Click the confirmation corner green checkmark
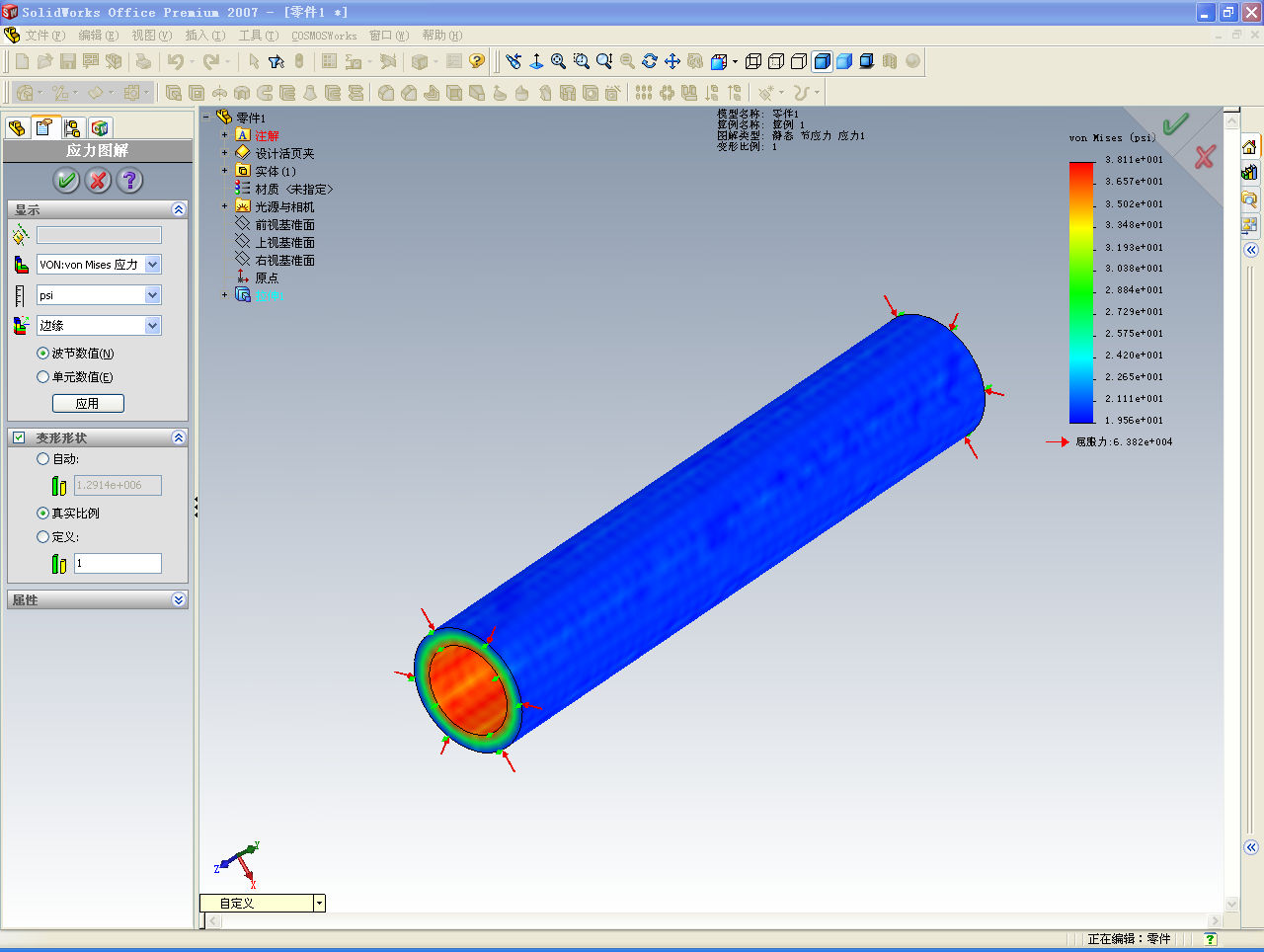The image size is (1264, 952). 1175,123
